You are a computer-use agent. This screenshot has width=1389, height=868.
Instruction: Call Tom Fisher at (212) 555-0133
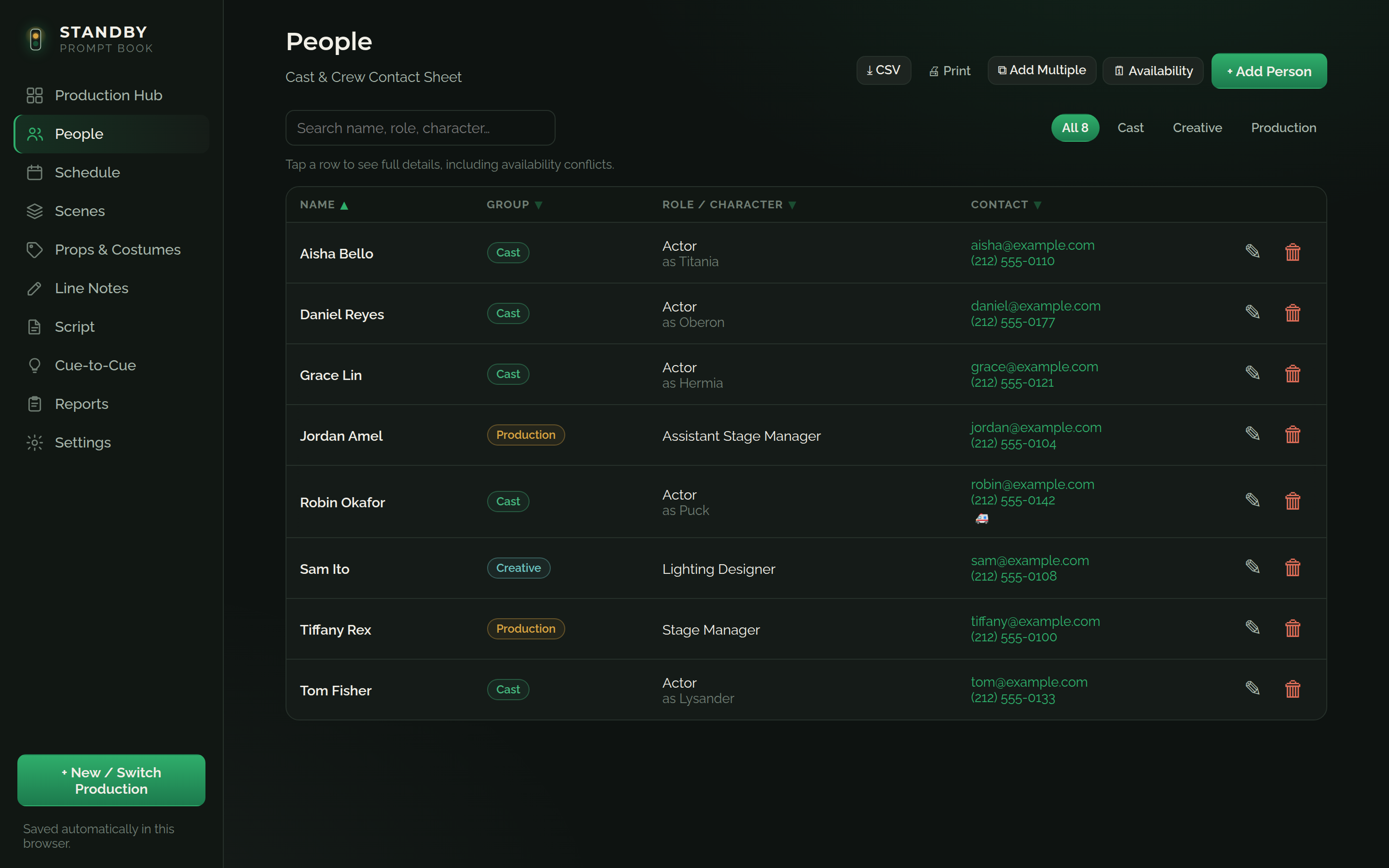tap(1012, 698)
